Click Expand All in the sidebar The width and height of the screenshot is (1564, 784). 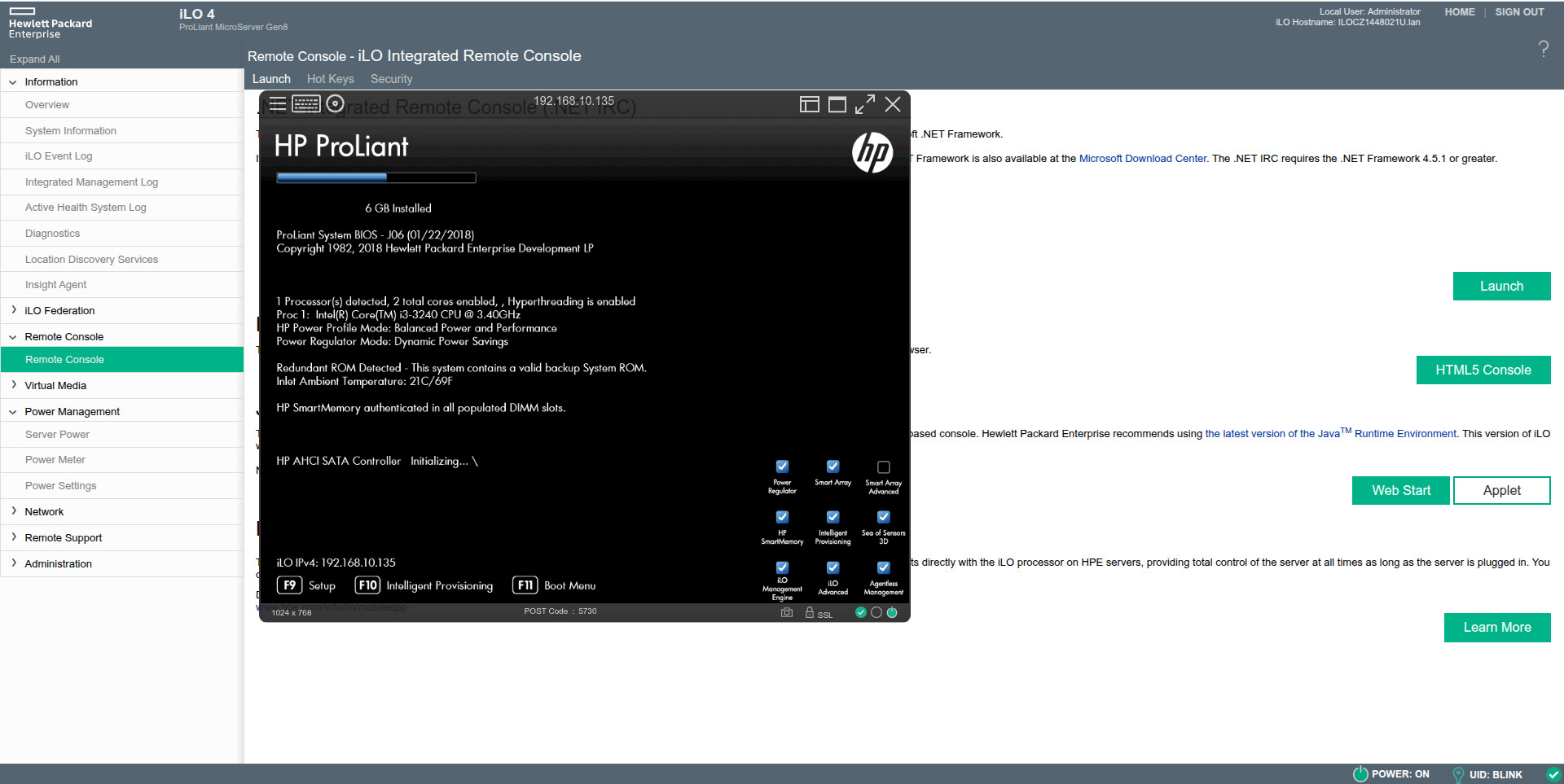click(34, 59)
